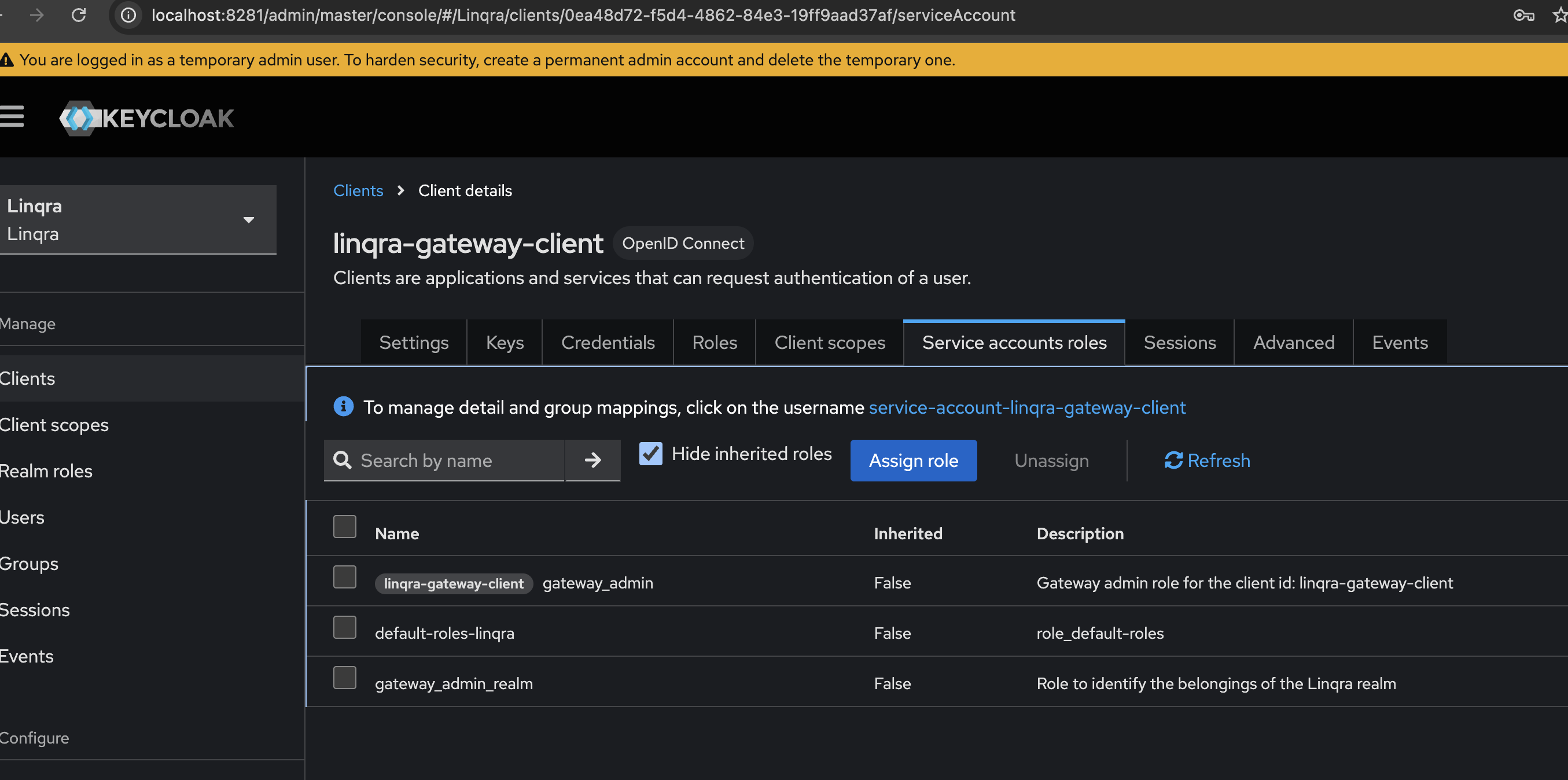Viewport: 1568px width, 780px height.
Task: Select all roles with the header checkbox
Action: tap(344, 526)
